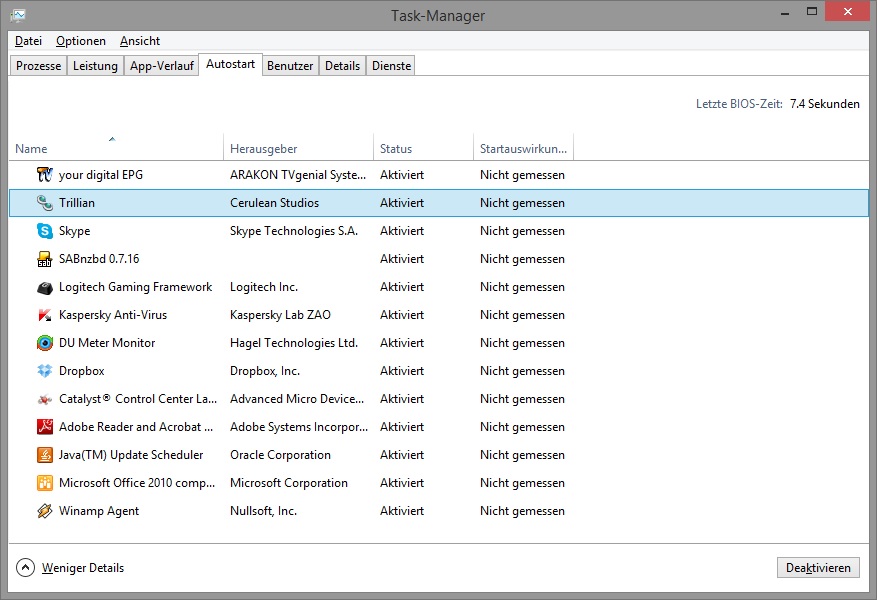The image size is (877, 600).
Task: Select the Dropbox entry name
Action: 82,371
